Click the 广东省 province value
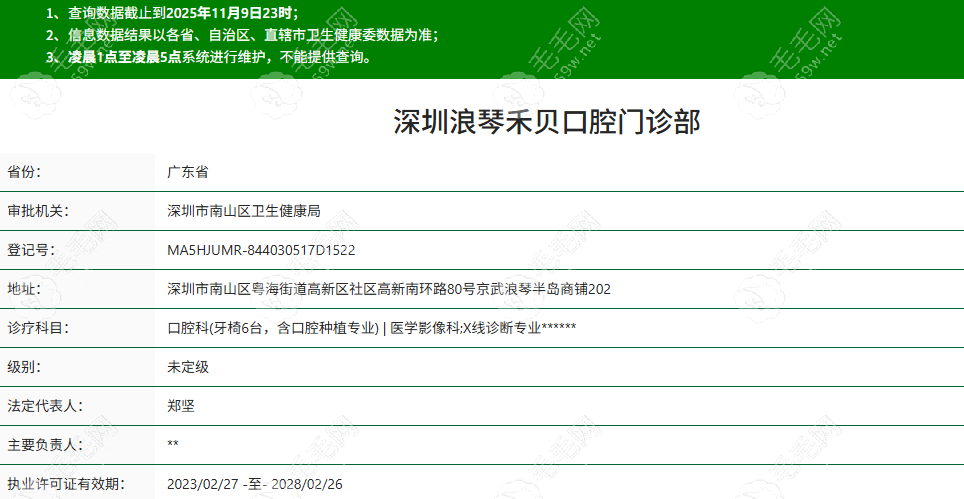The width and height of the screenshot is (964, 499). click(187, 172)
